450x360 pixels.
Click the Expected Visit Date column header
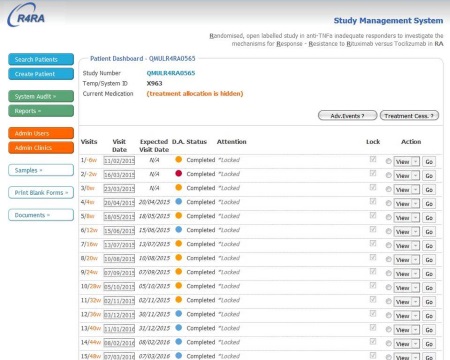(154, 146)
